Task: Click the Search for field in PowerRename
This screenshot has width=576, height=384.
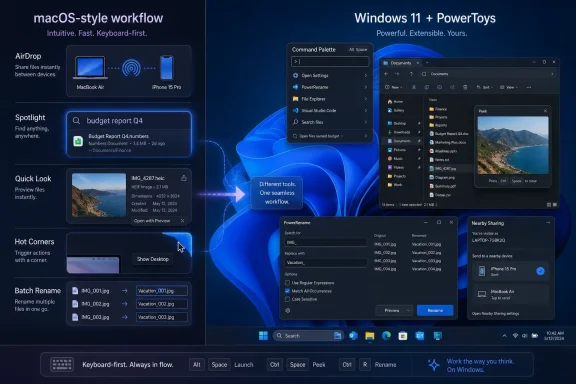Action: tap(325, 242)
